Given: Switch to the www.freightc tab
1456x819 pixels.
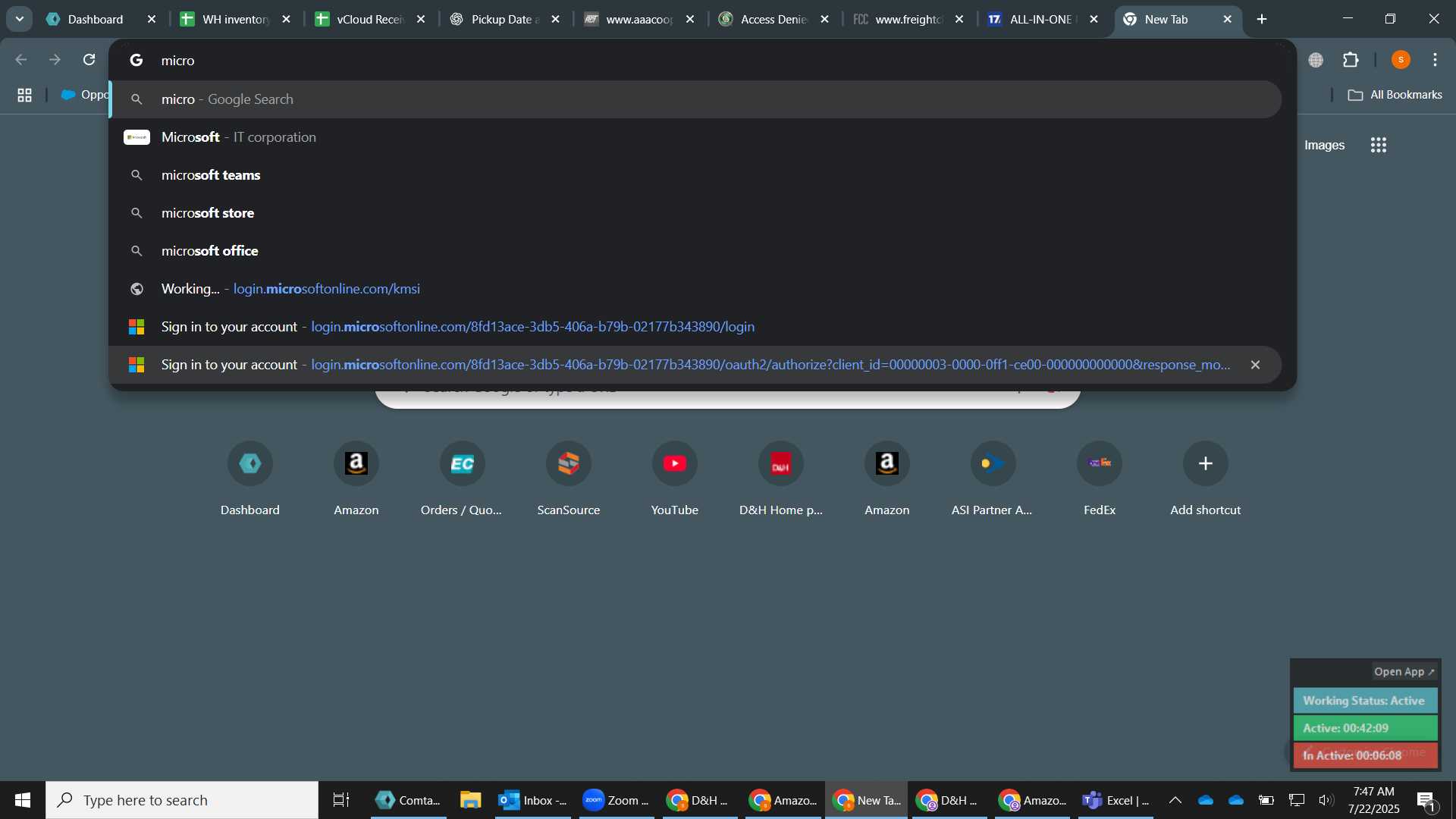Looking at the screenshot, I should [x=908, y=19].
